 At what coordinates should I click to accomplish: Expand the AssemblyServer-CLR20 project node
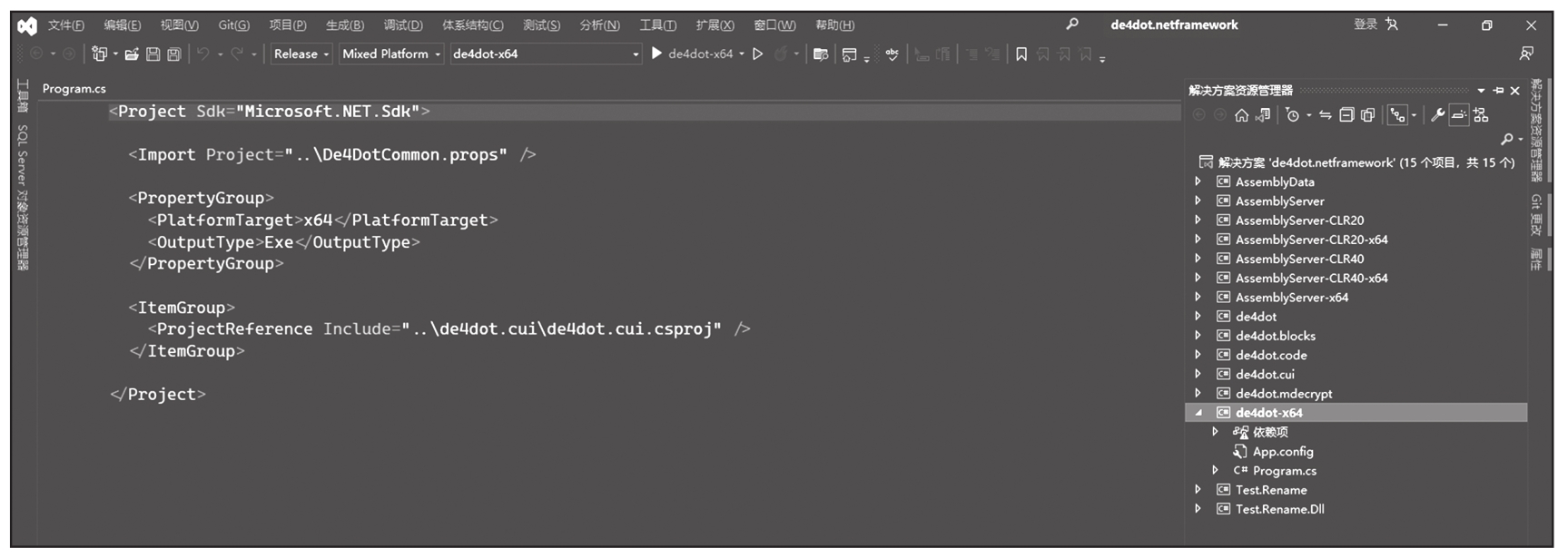click(1198, 220)
